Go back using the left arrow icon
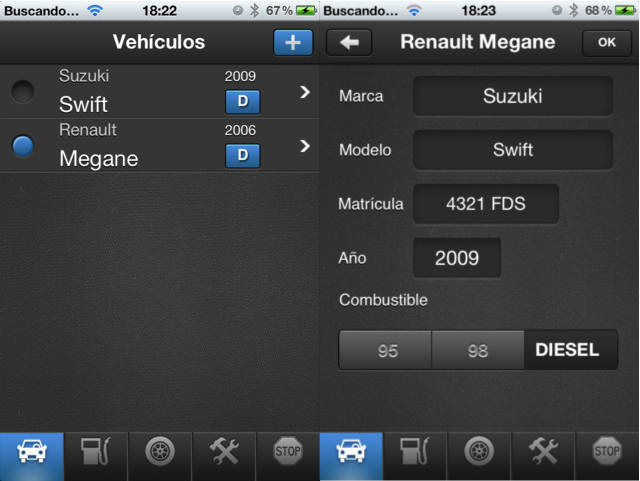Screen dimensions: 640x481 (349, 42)
